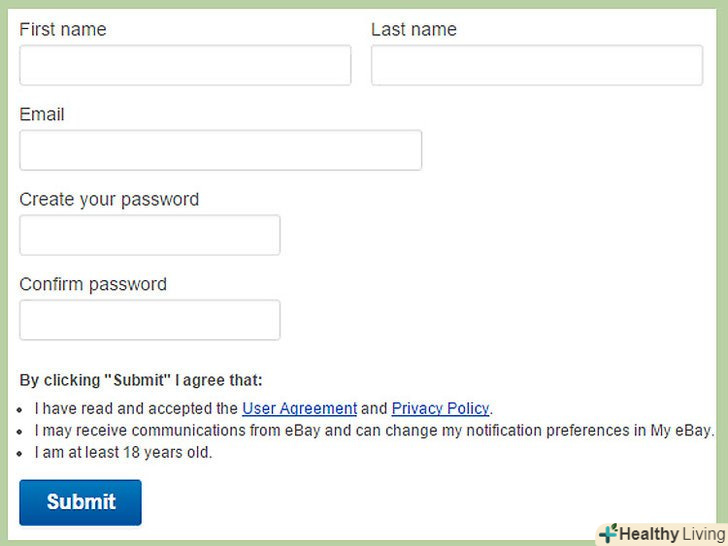The image size is (728, 546).
Task: Click the "First name" label
Action: pyautogui.click(x=62, y=30)
